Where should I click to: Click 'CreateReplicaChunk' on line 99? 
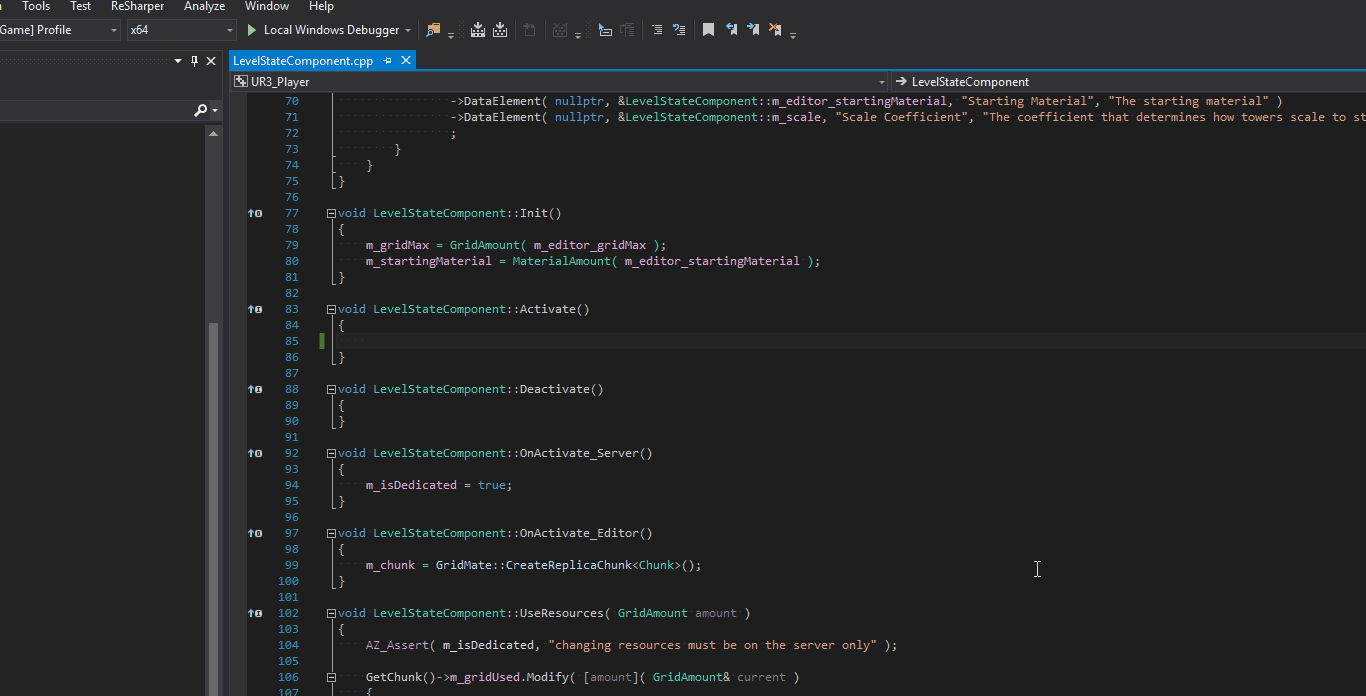pyautogui.click(x=569, y=565)
